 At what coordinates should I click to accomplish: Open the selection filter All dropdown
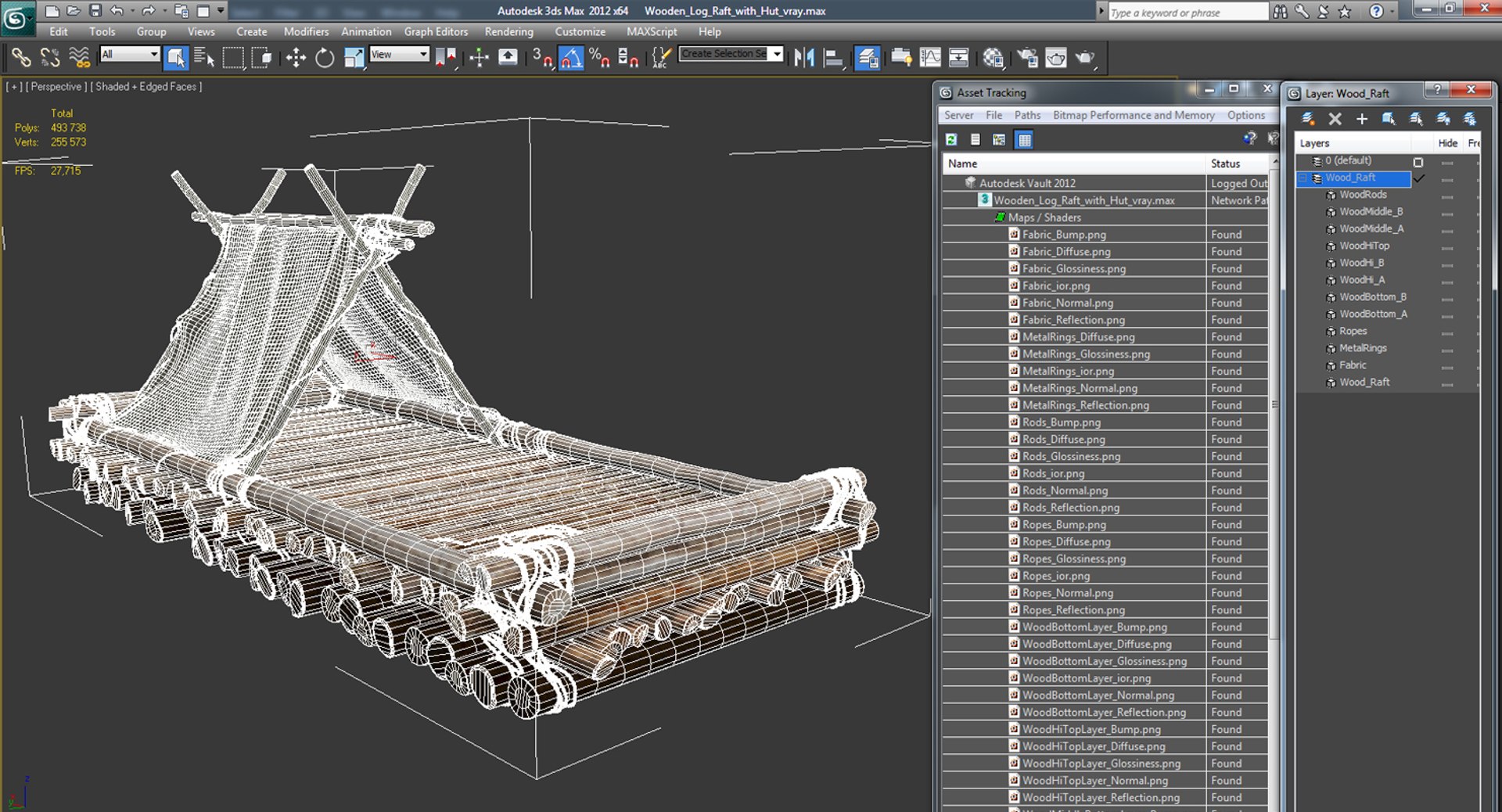(131, 54)
